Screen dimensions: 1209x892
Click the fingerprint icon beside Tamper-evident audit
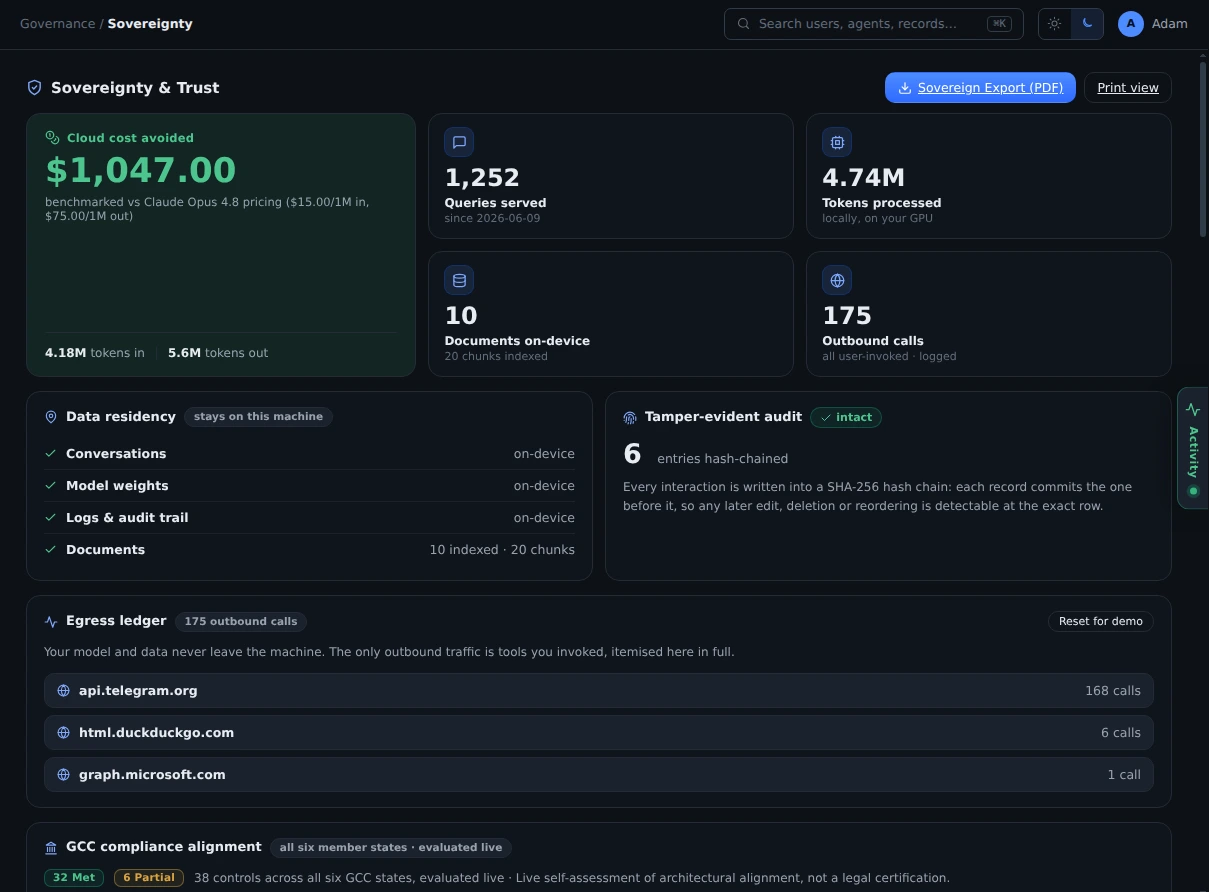(x=630, y=418)
